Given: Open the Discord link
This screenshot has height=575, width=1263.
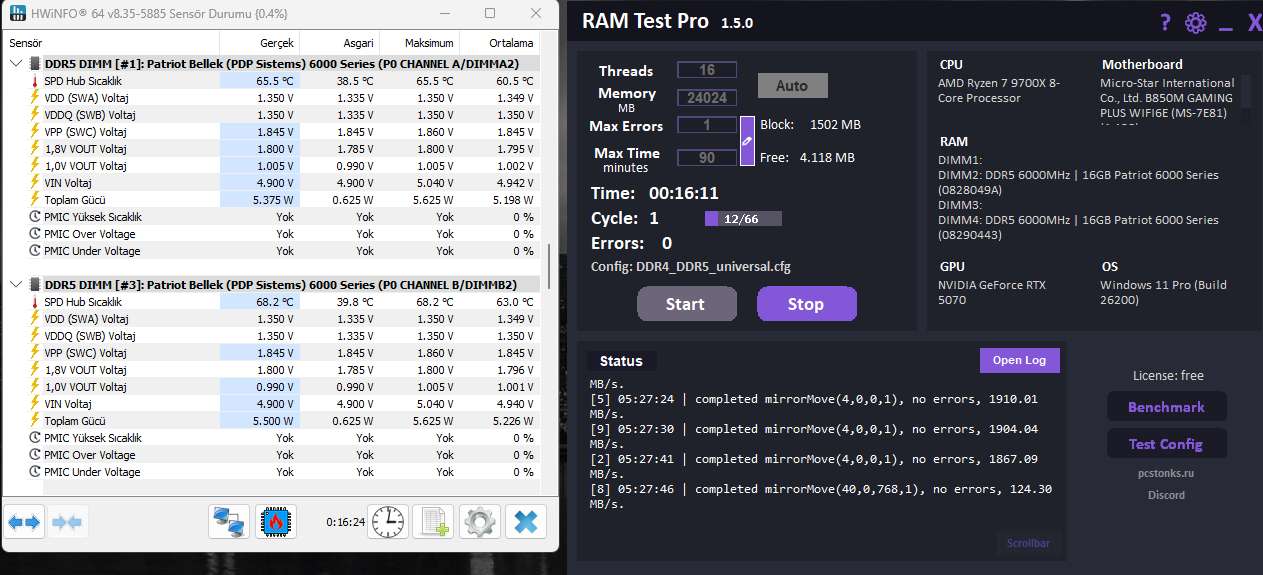Looking at the screenshot, I should (x=1166, y=495).
